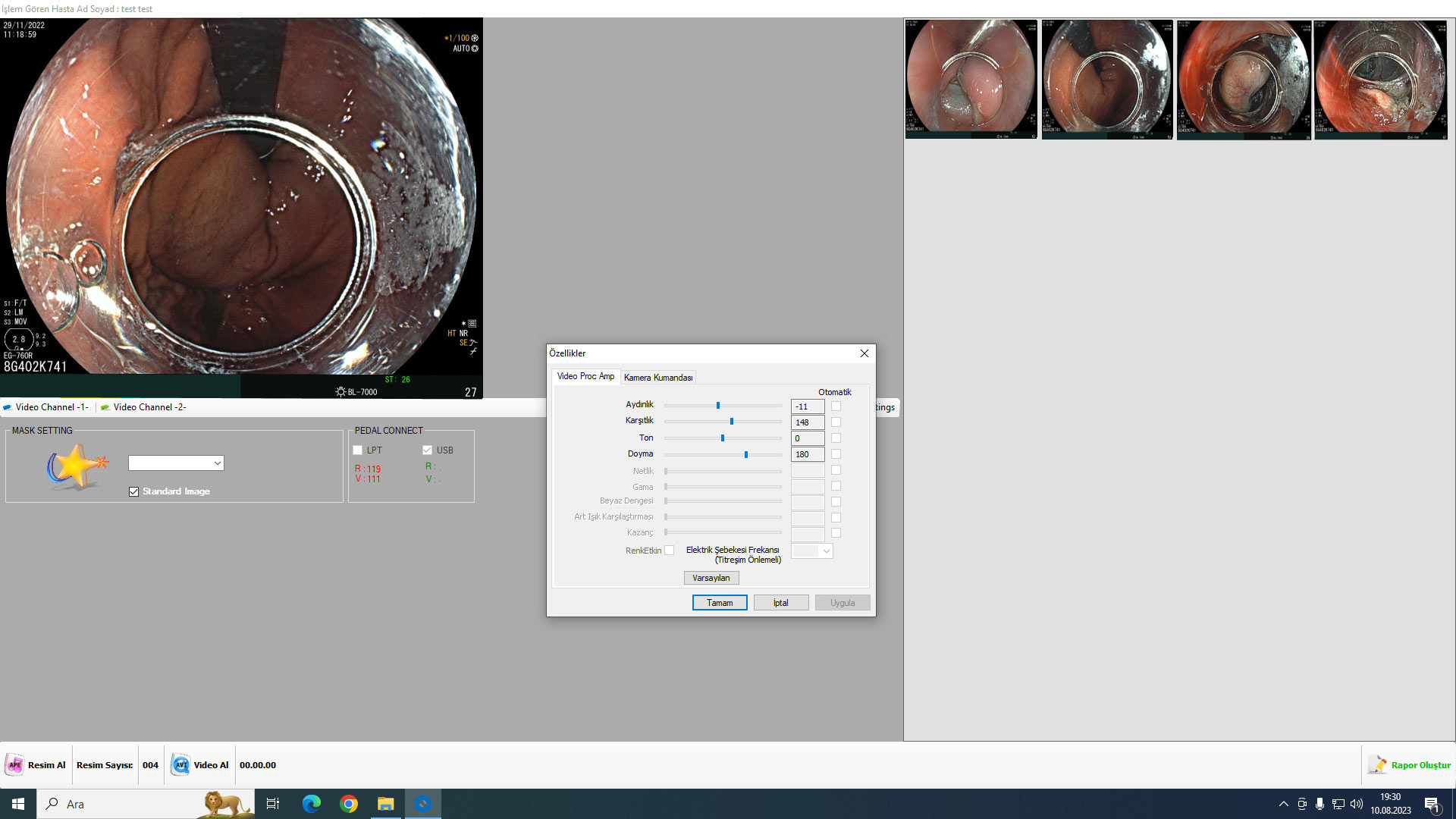Click the star mask setting icon
The width and height of the screenshot is (1456, 819).
(x=76, y=466)
